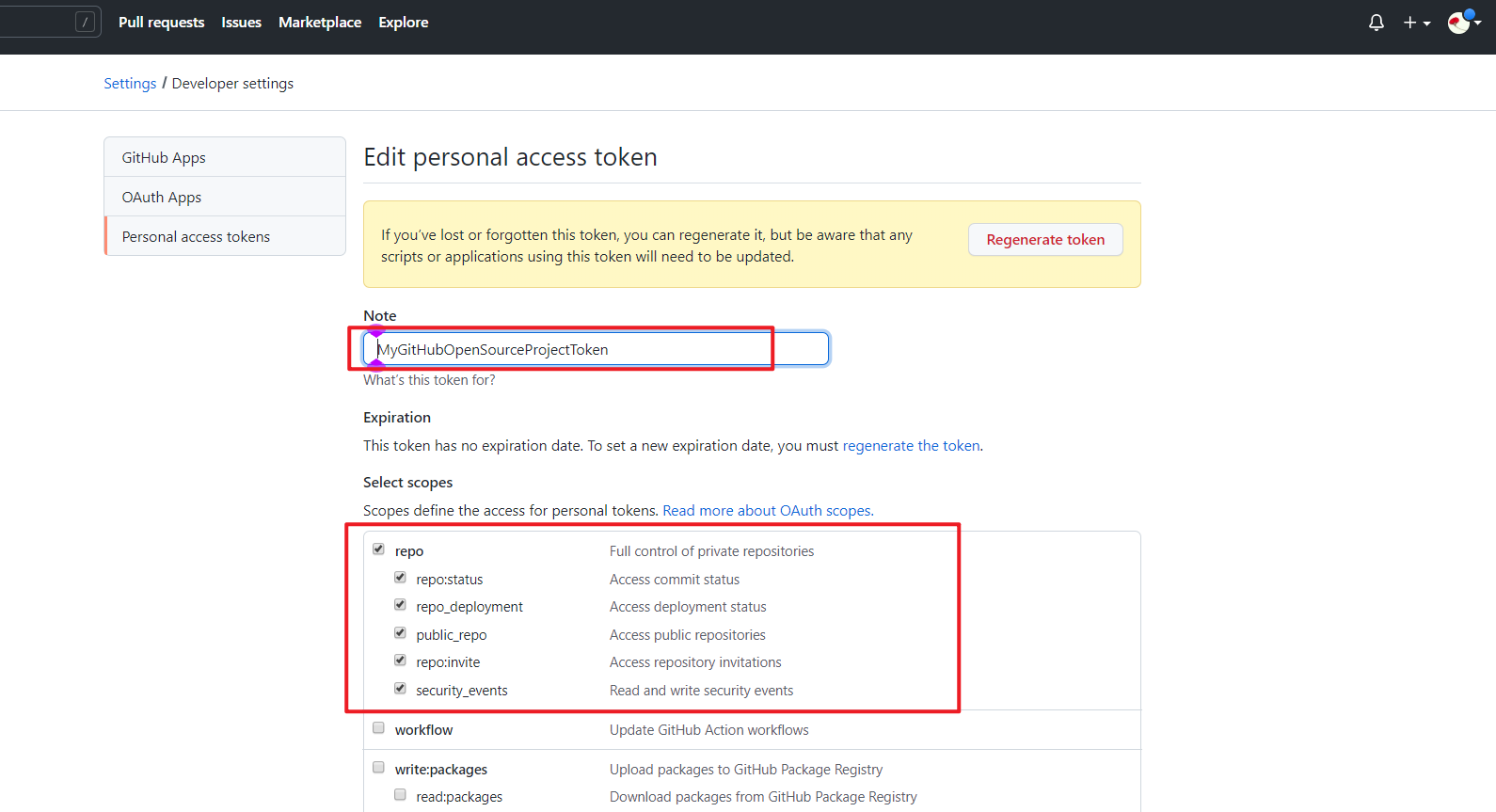
Task: Open 'Read more about OAuth scopes' link
Action: click(x=768, y=511)
